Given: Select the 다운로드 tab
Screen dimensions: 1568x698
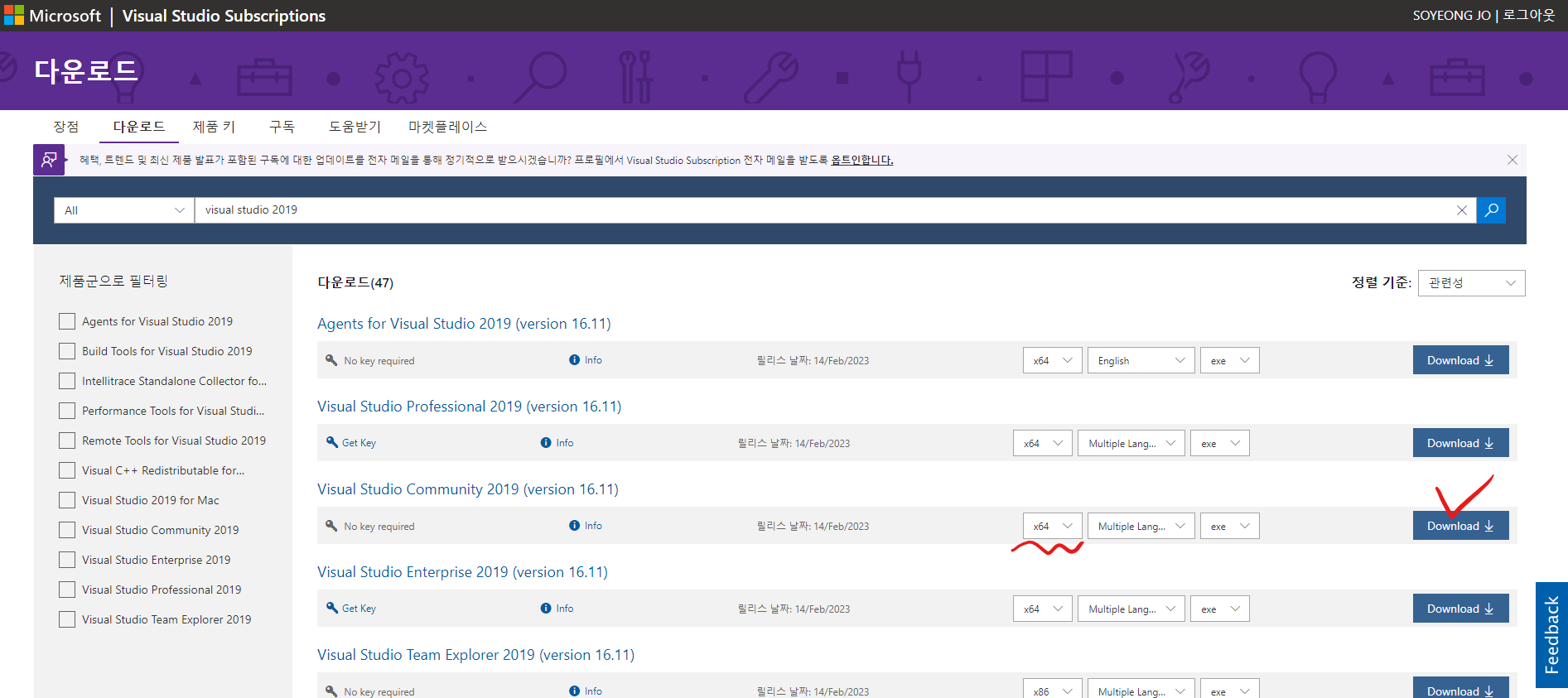Looking at the screenshot, I should point(139,127).
